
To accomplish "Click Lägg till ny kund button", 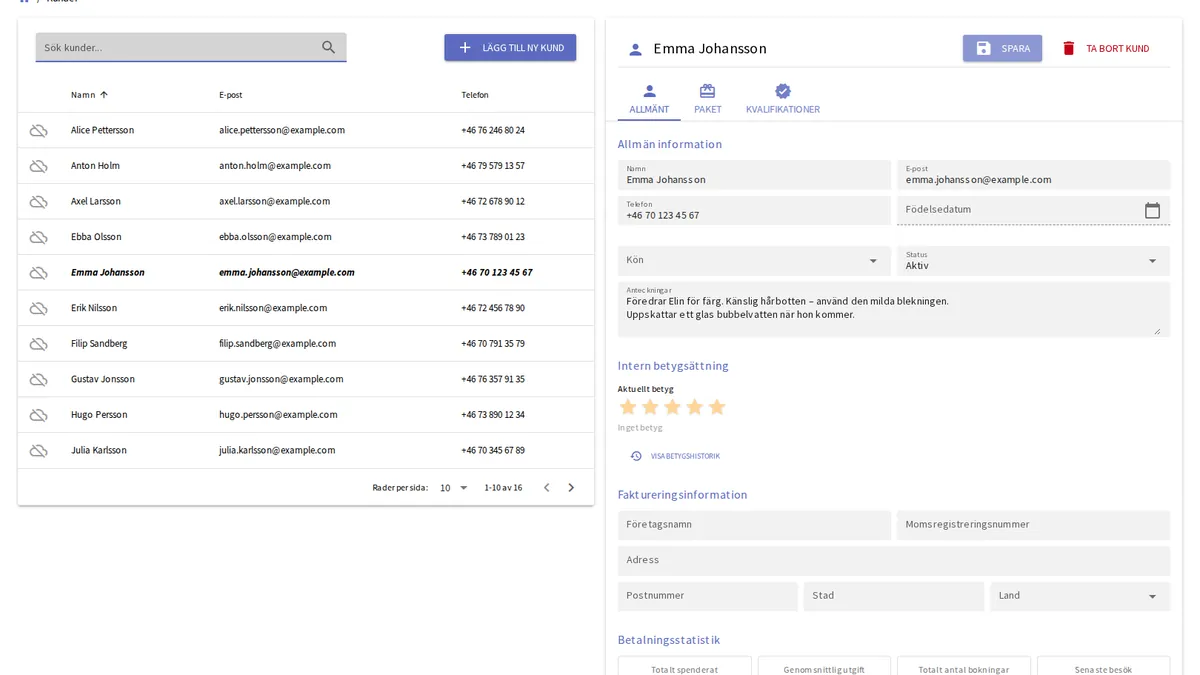I will [510, 48].
